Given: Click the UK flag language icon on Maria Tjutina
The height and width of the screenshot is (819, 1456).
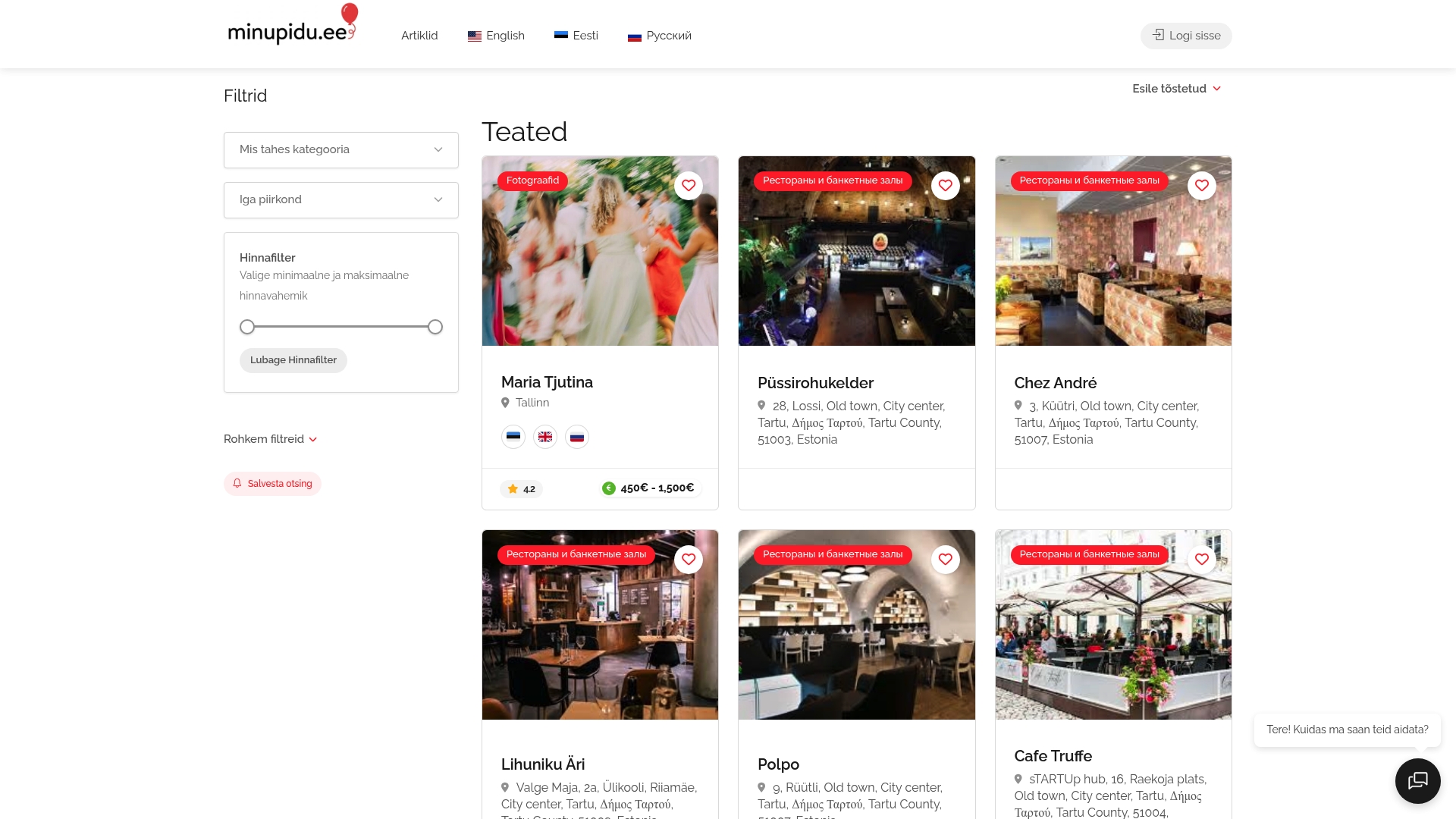Looking at the screenshot, I should 544,437.
